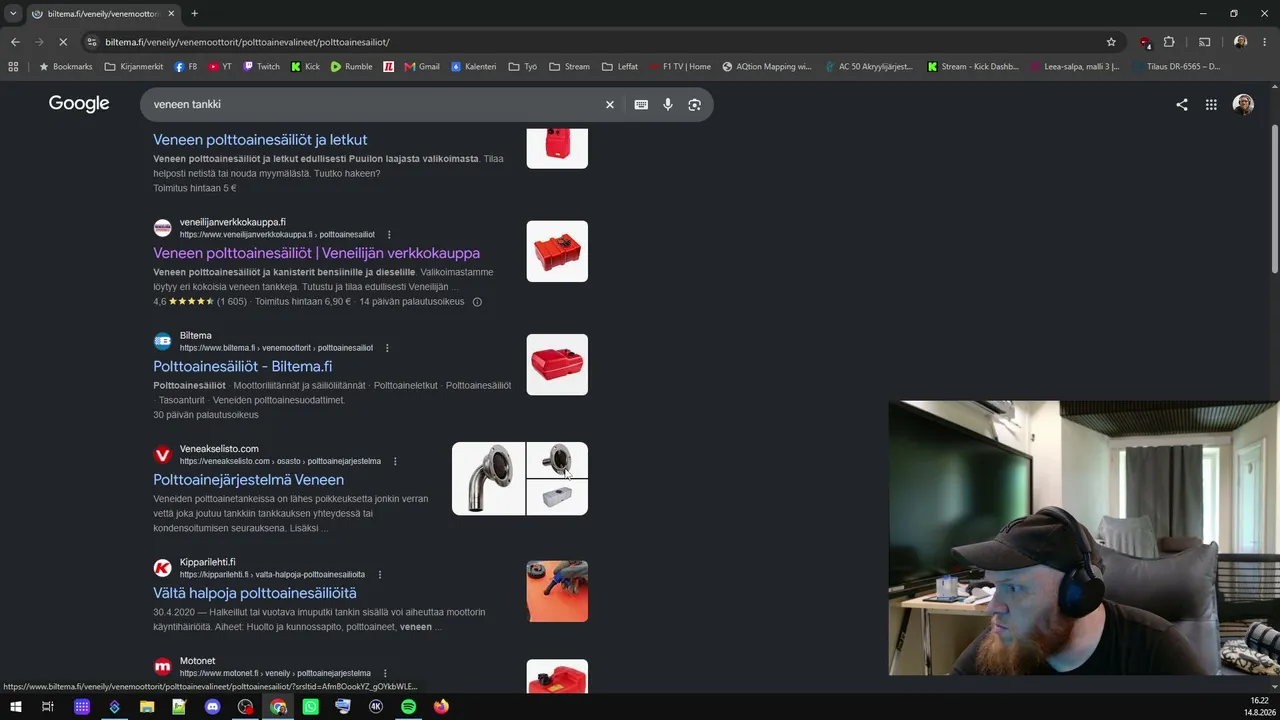Stop loading the current page
This screenshot has height=720, width=1280.
[x=63, y=42]
